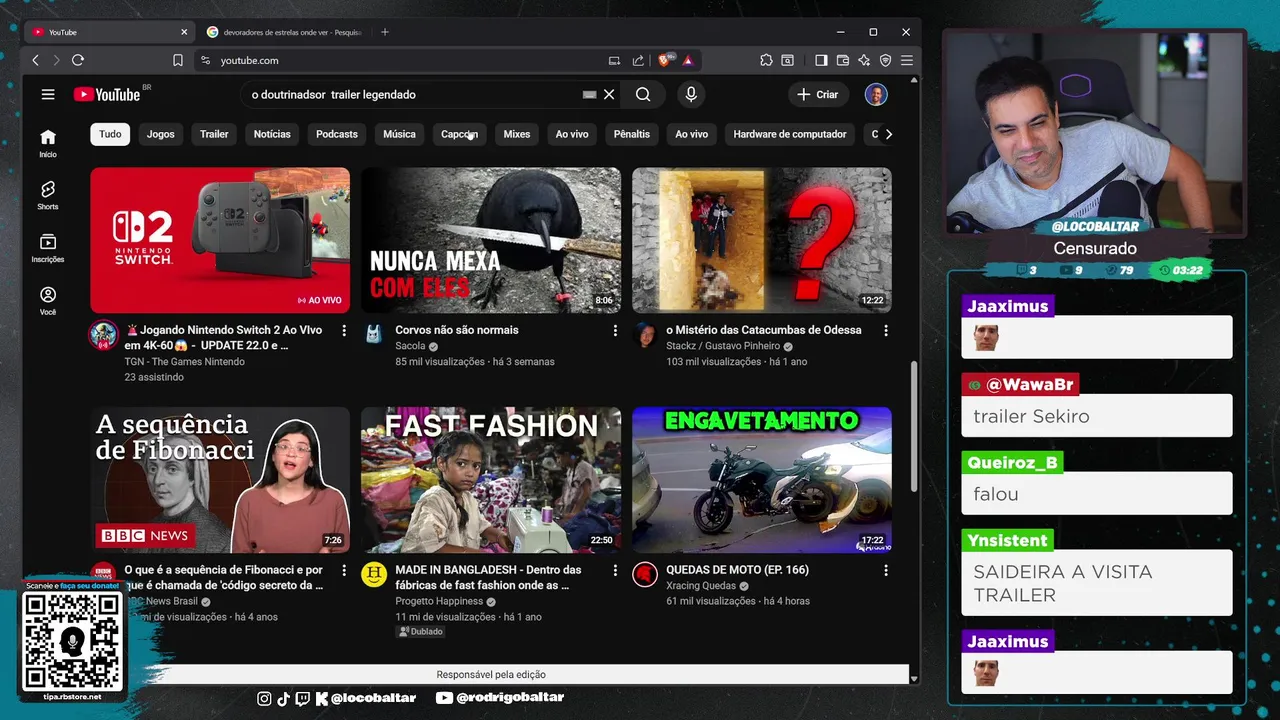Screen dimensions: 1280x720
Task: Open Stackz / Gustavo Pinheiro channel link
Action: [723, 346]
